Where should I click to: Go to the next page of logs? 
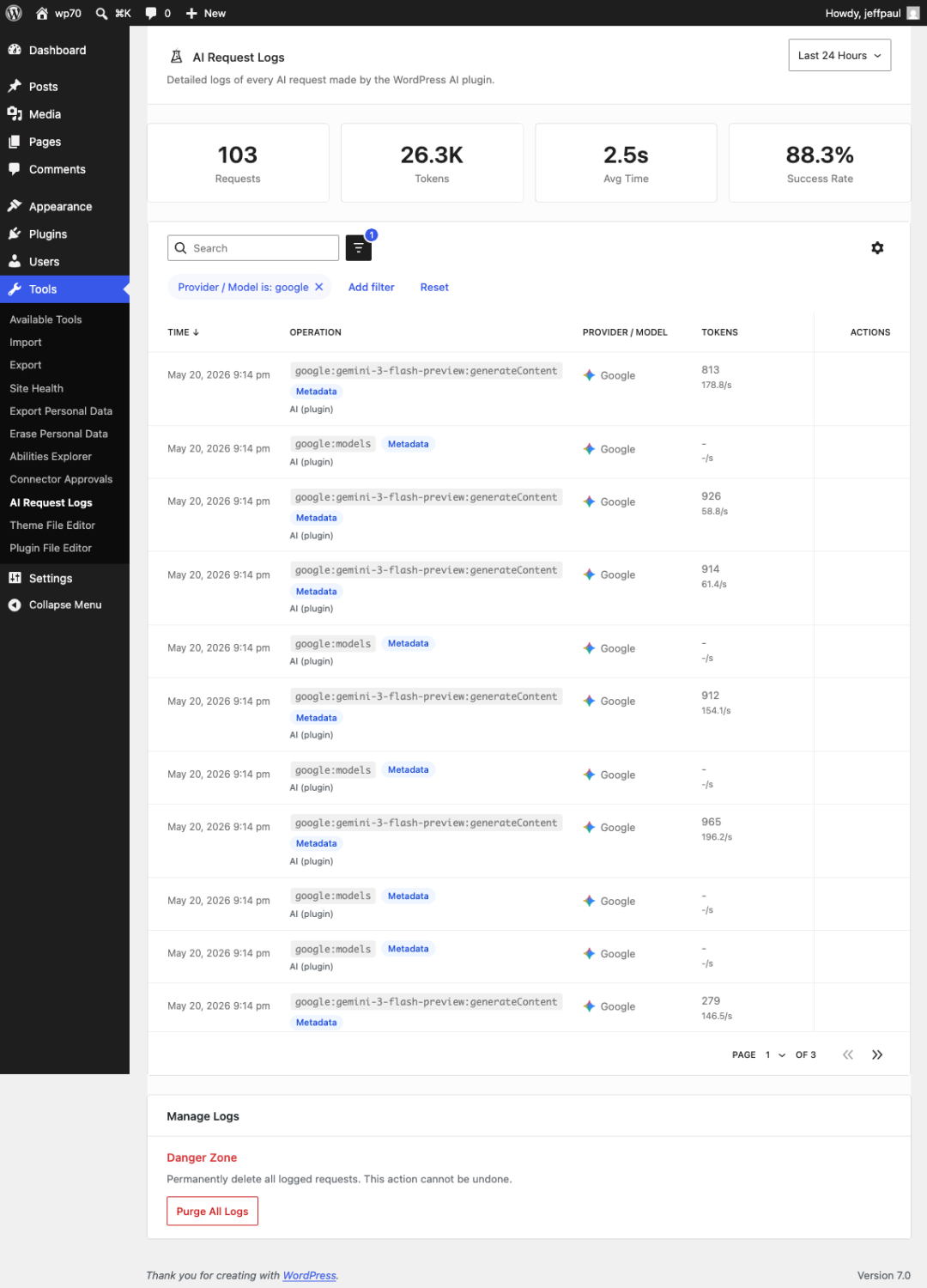(877, 1054)
